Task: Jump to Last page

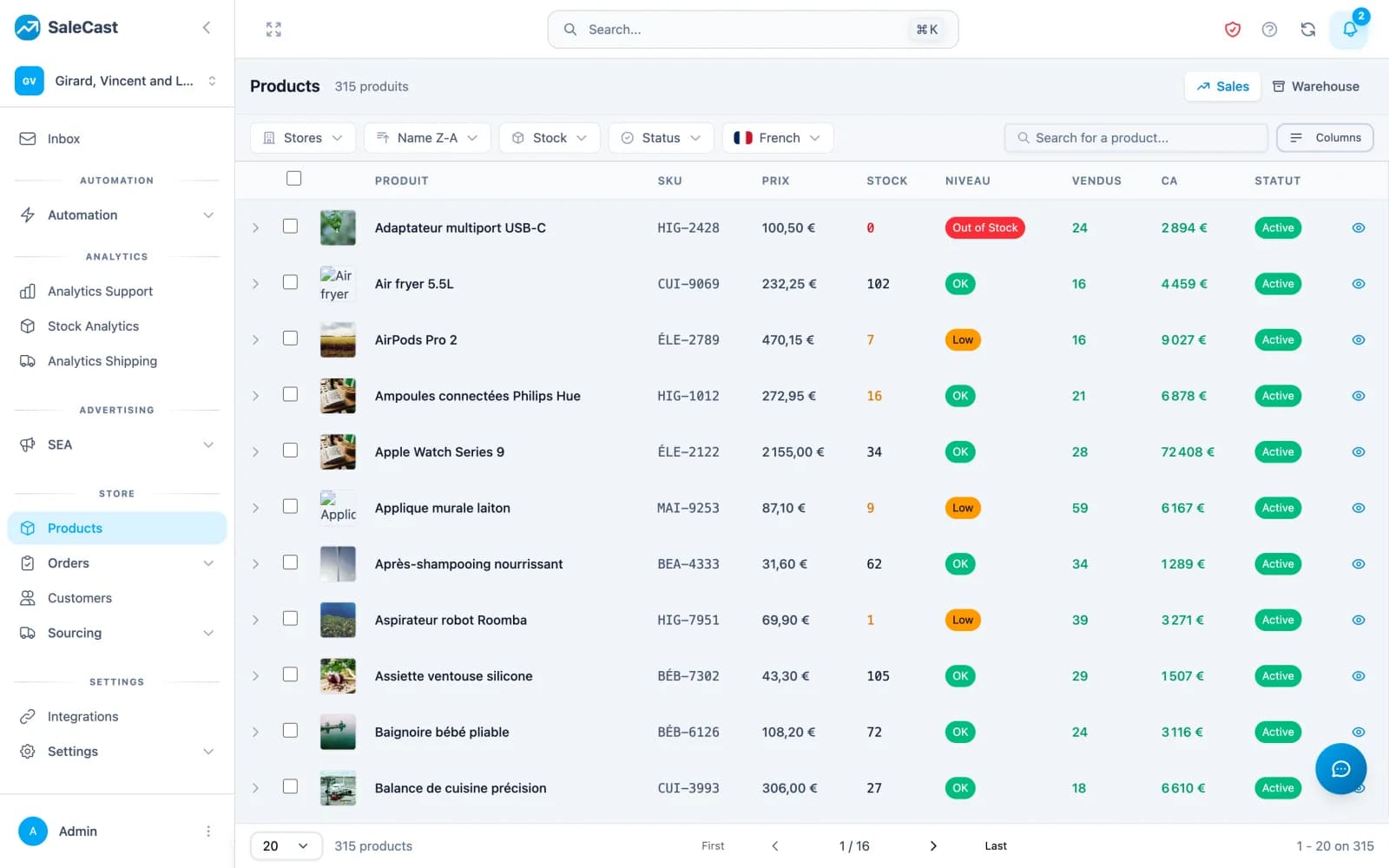Action: pyautogui.click(x=996, y=846)
